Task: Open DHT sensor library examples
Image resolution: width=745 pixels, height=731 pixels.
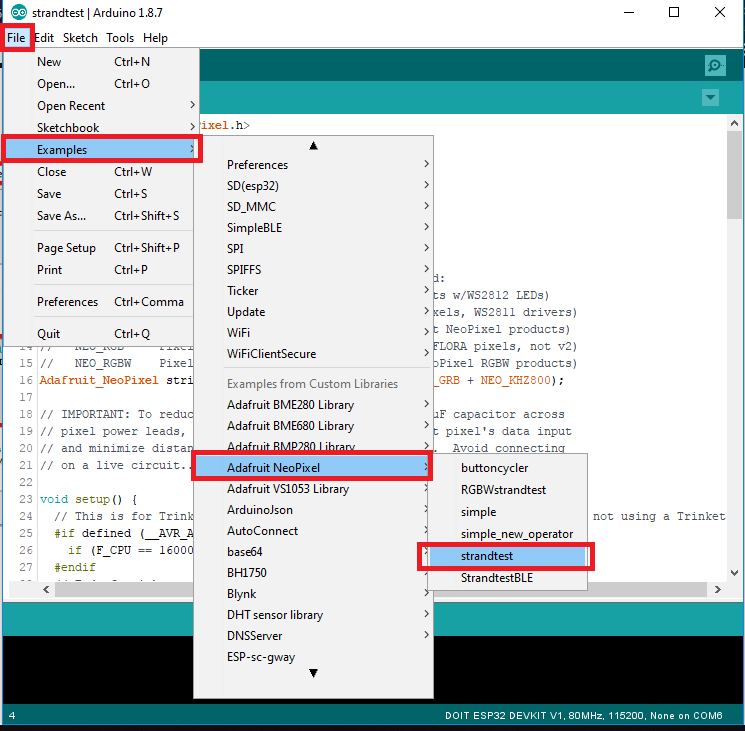Action: point(313,615)
